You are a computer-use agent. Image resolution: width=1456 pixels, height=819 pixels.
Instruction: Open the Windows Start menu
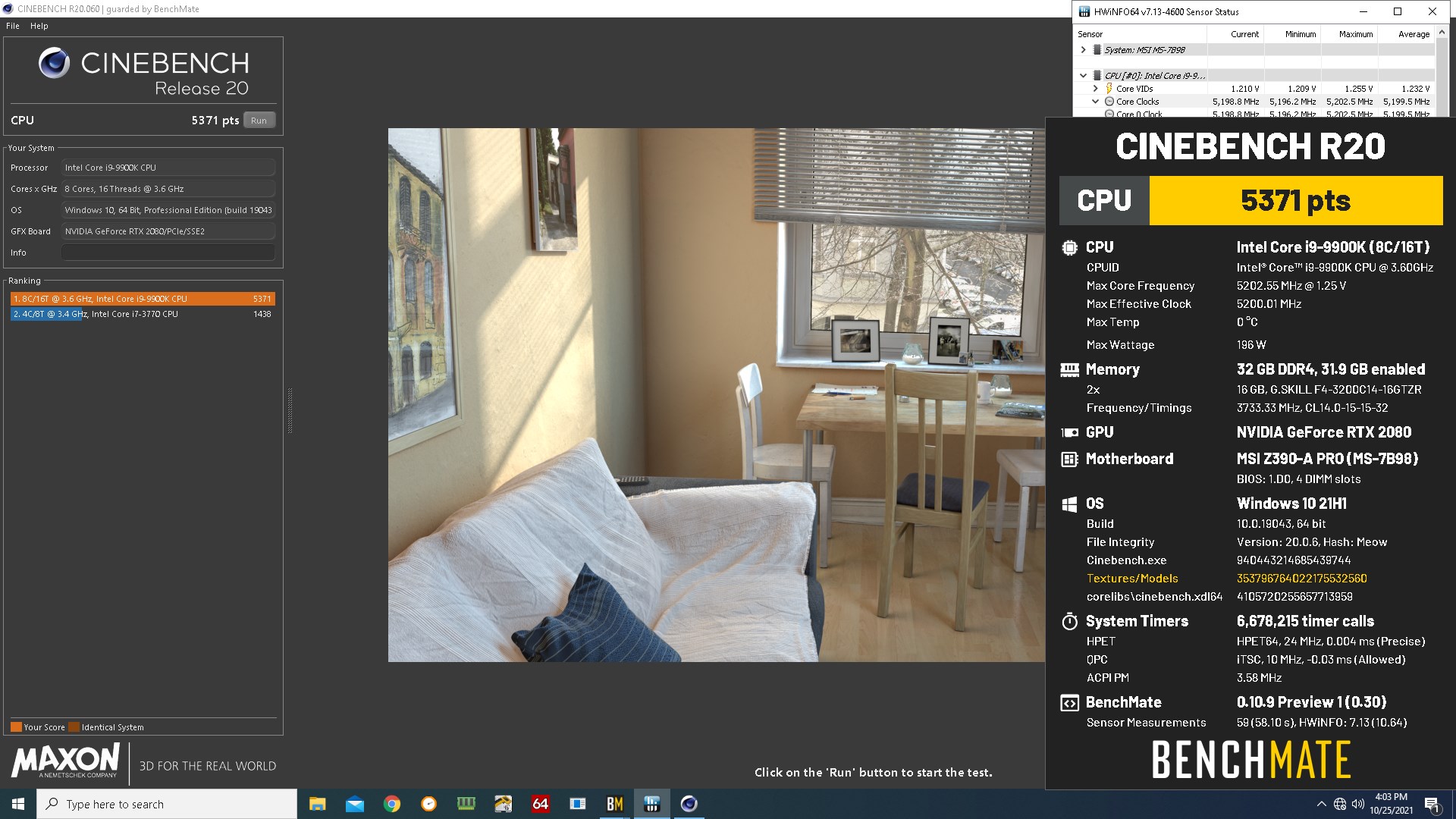[18, 804]
